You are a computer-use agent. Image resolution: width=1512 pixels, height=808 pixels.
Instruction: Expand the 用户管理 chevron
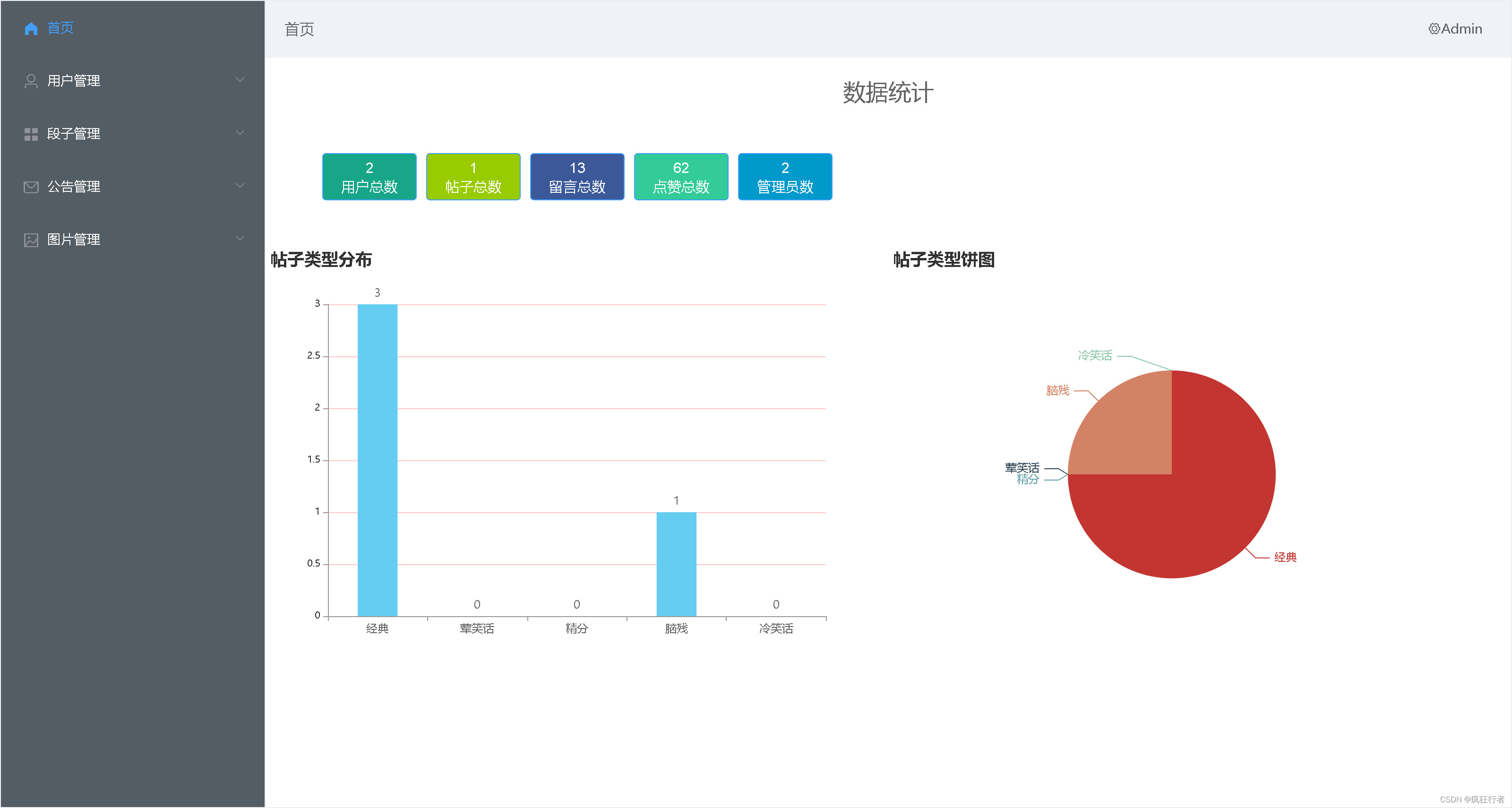tap(240, 80)
